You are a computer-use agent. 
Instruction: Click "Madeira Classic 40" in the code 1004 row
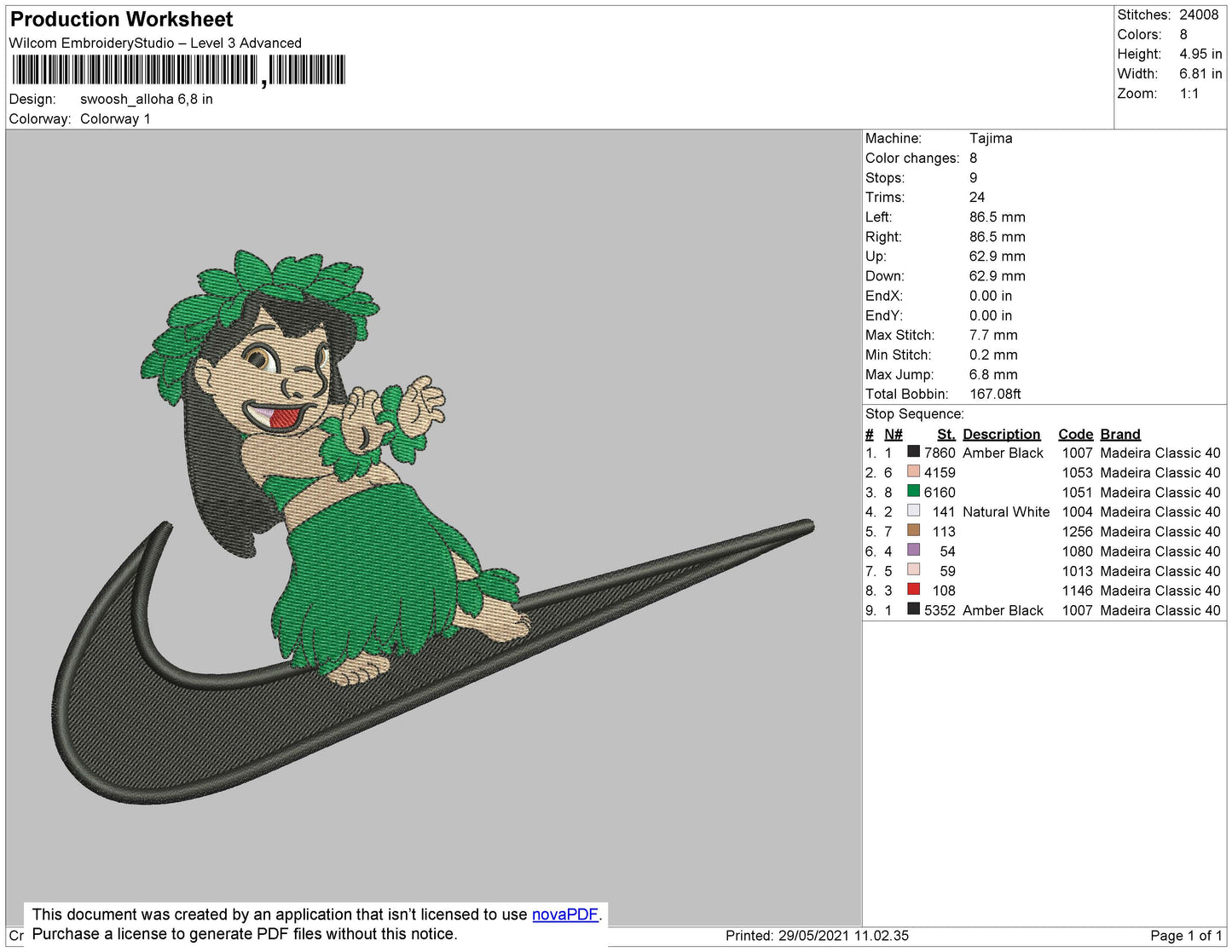pyautogui.click(x=1160, y=511)
